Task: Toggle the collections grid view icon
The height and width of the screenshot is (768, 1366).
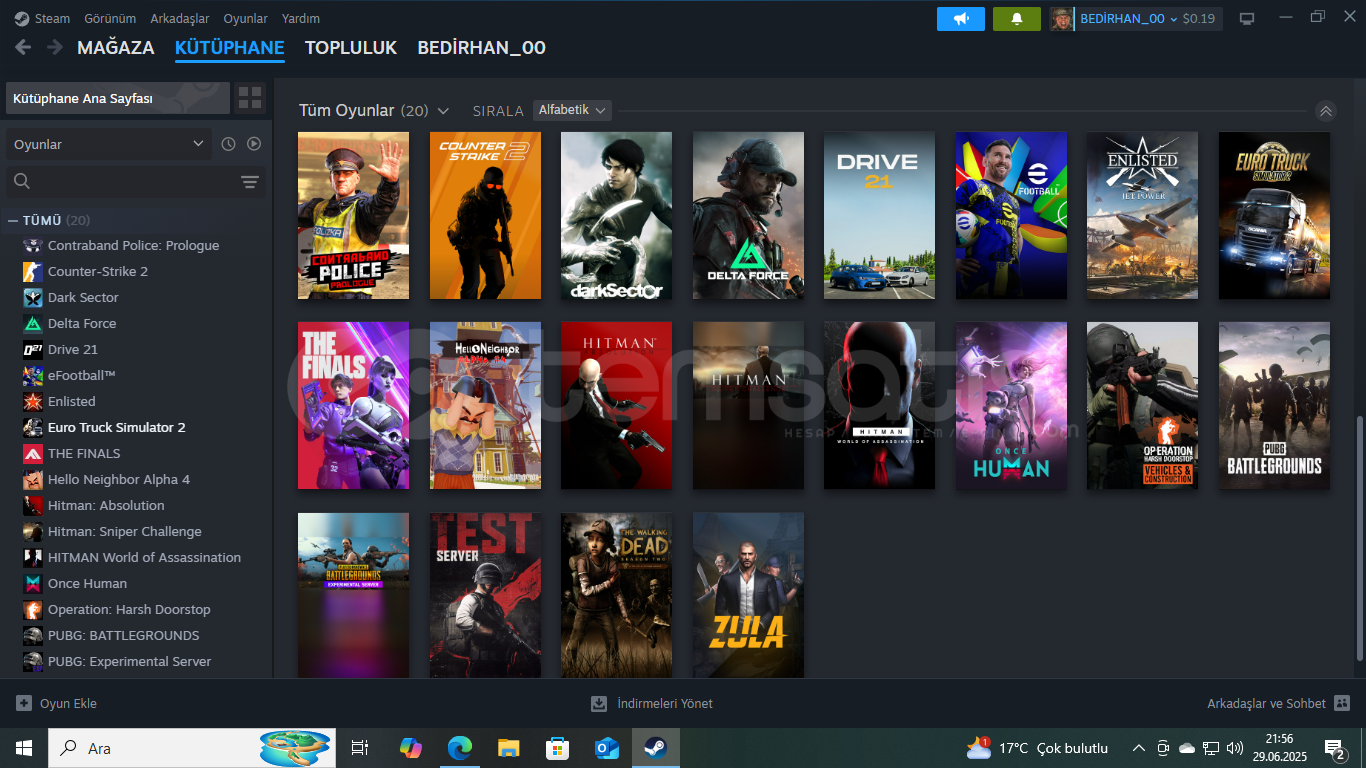Action: (250, 98)
